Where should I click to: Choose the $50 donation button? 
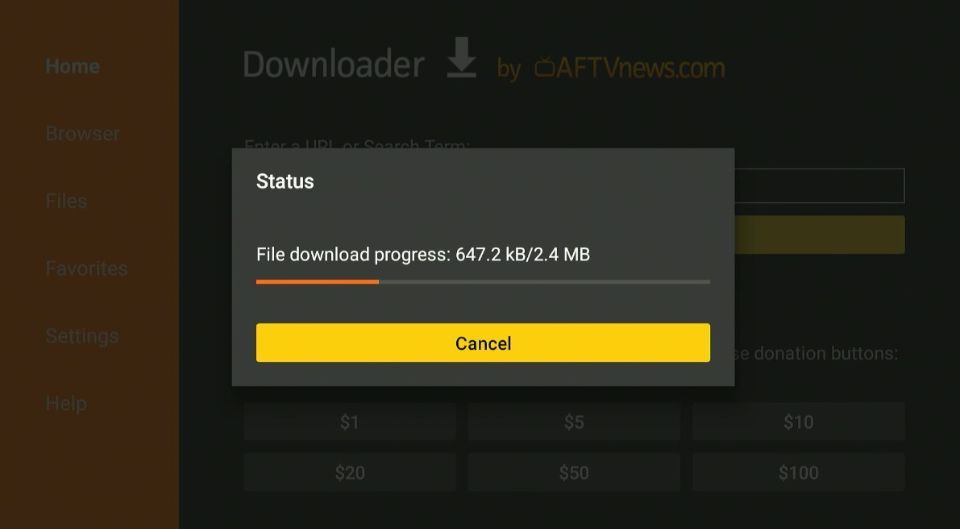574,472
